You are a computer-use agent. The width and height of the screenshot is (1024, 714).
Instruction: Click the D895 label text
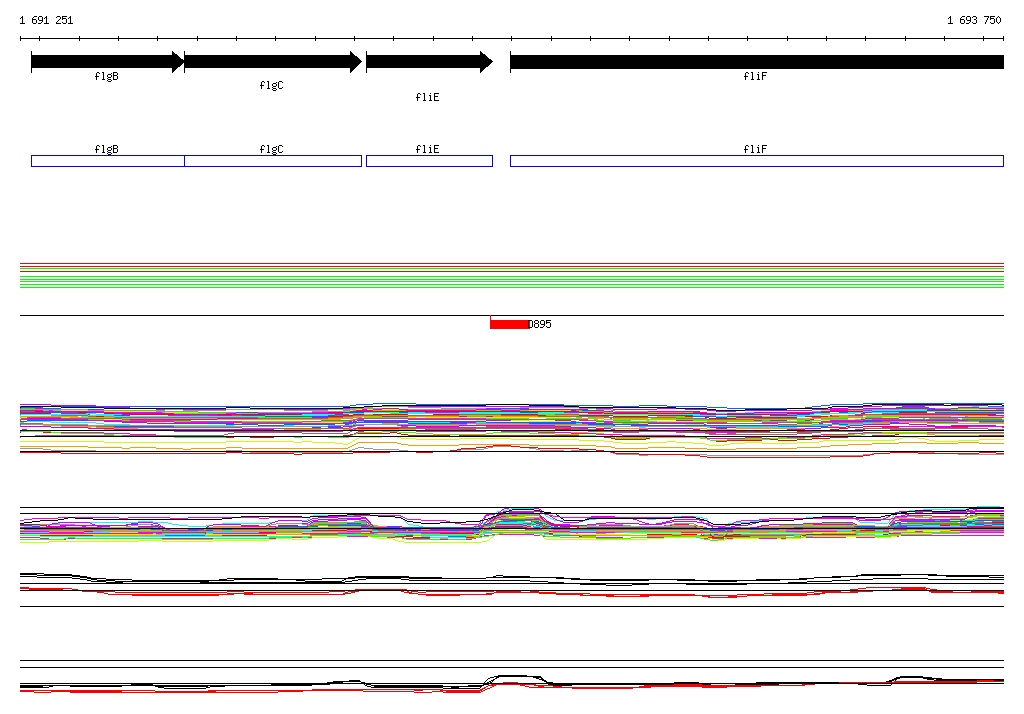coord(539,324)
